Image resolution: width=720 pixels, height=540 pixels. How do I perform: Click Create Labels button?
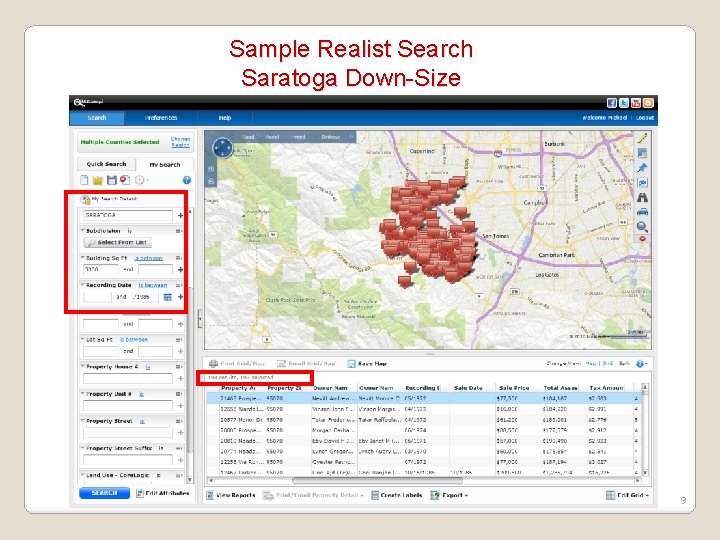(x=396, y=495)
